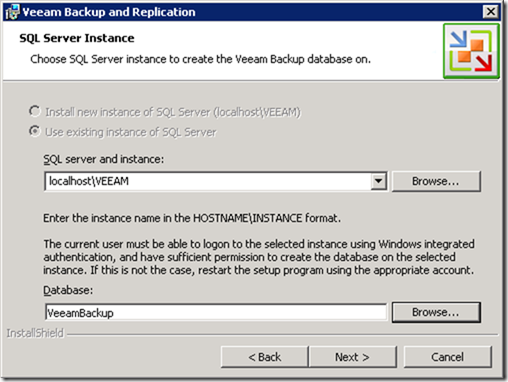The width and height of the screenshot is (508, 382).
Task: Click the Windows integrated authentication note
Action: (x=259, y=257)
